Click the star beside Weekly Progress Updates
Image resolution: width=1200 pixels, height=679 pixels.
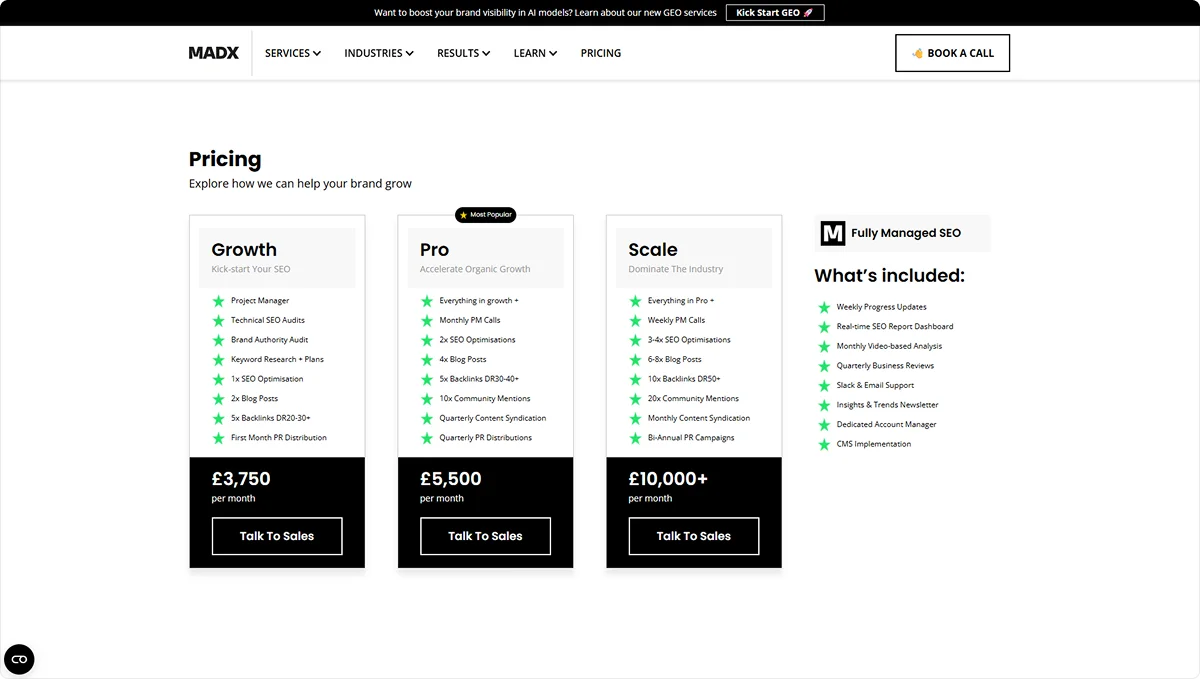coord(824,306)
